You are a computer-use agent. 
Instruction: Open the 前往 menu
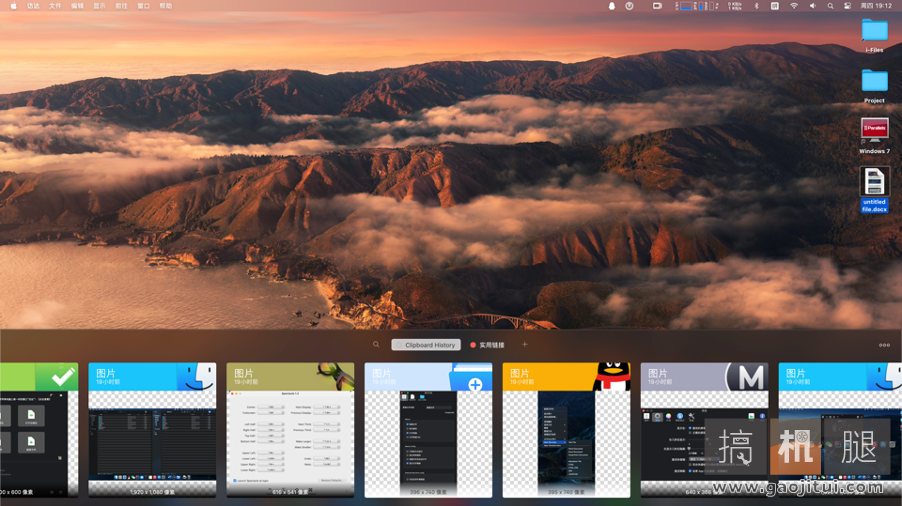tap(121, 6)
